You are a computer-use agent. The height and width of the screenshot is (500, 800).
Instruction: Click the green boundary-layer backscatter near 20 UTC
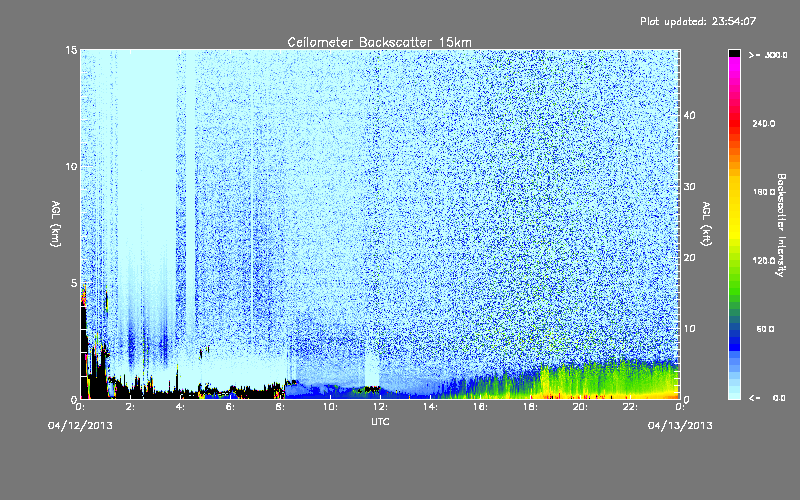pyautogui.click(x=580, y=380)
